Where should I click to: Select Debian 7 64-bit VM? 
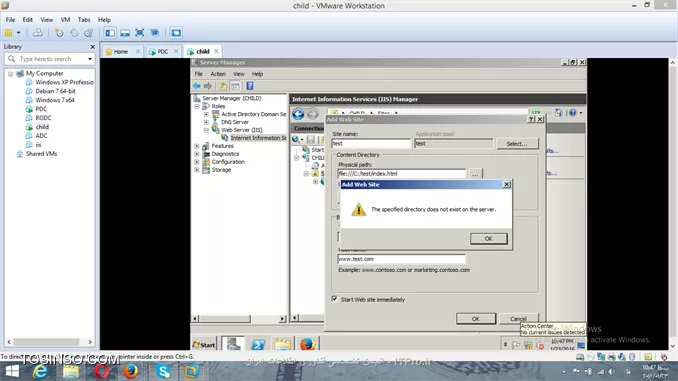coord(55,91)
